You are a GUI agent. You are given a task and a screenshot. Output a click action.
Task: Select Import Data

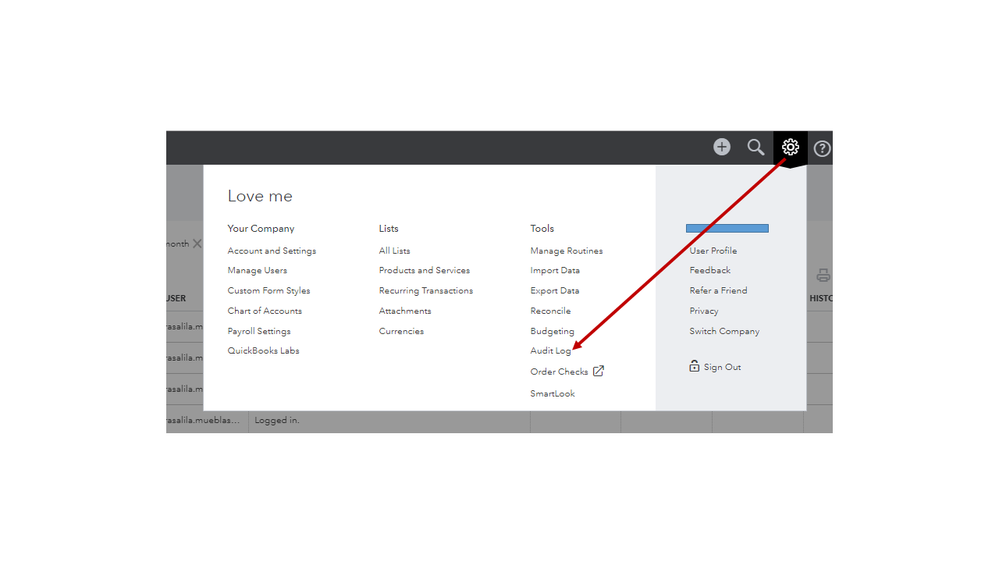[555, 270]
